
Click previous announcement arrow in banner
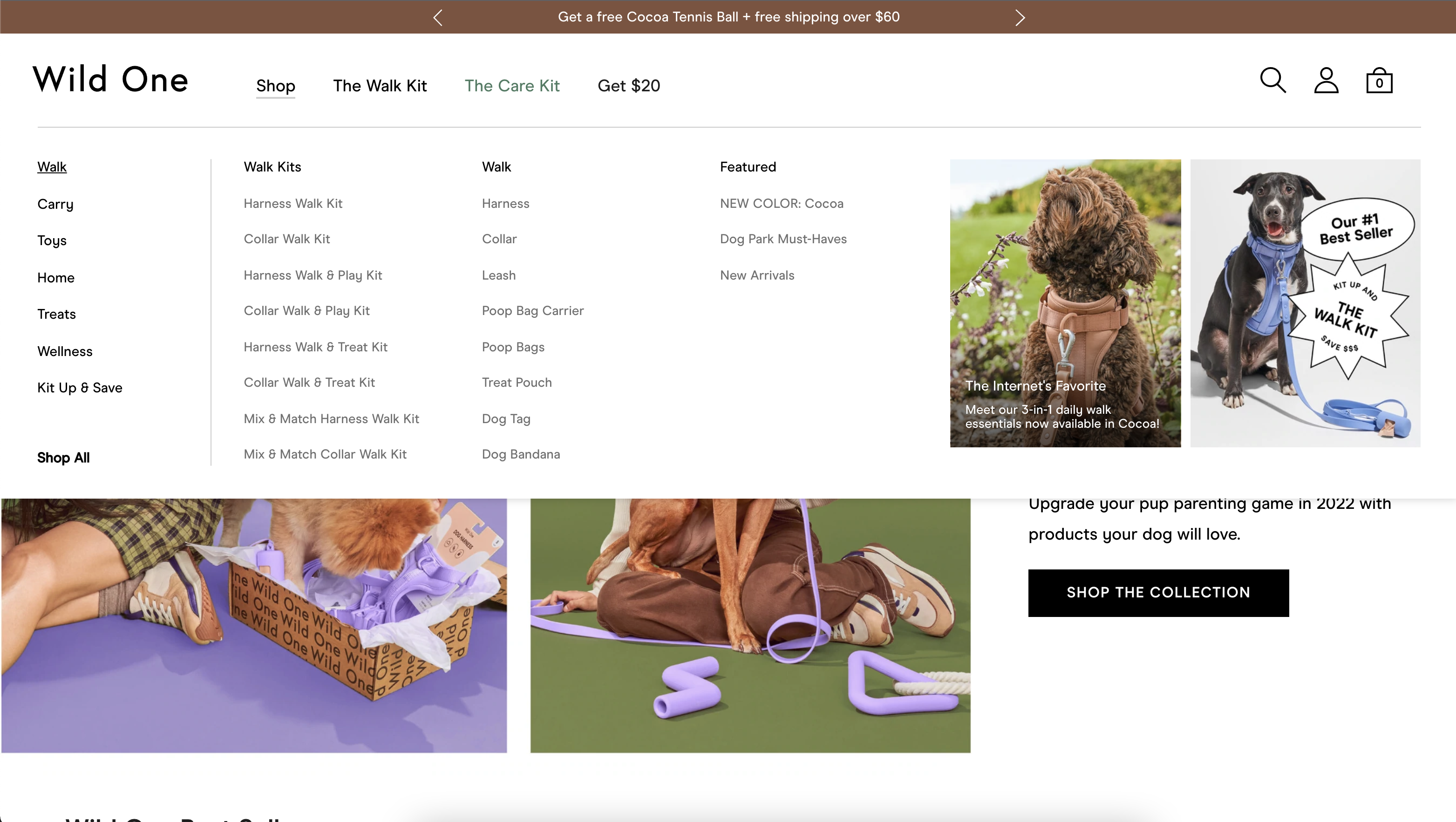(438, 18)
